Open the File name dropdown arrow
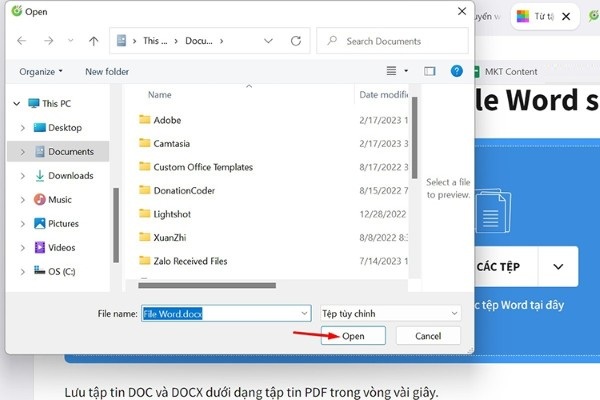 point(304,313)
